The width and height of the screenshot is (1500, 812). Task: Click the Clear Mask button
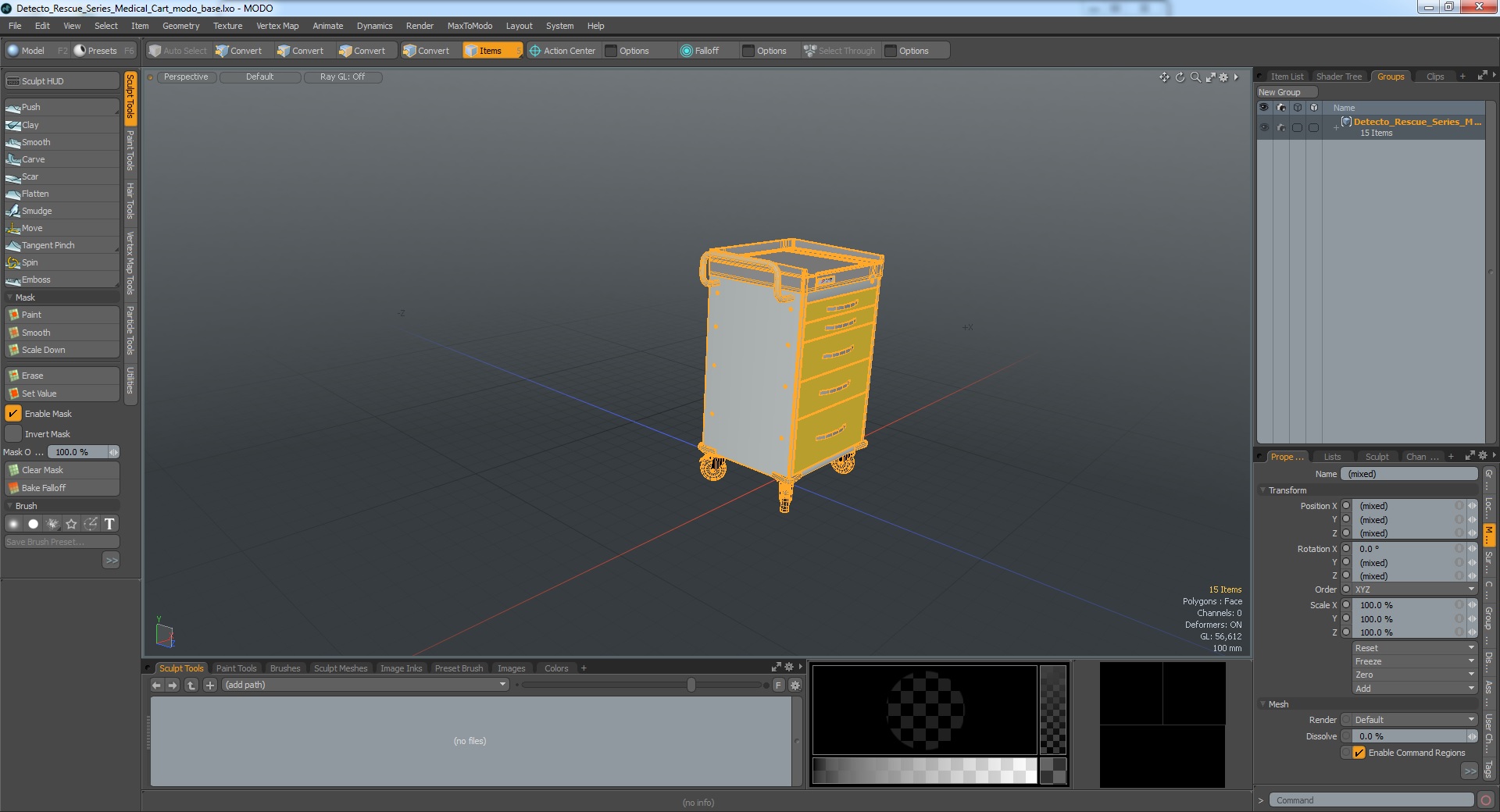(x=62, y=470)
